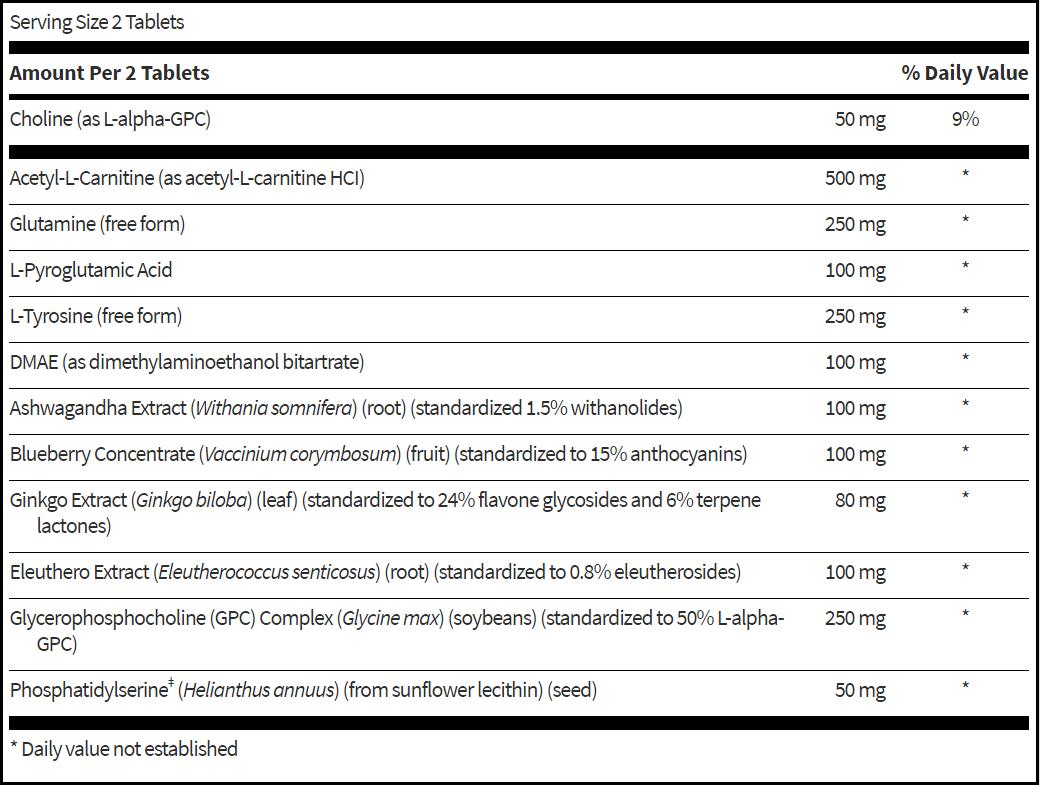Click the Daily value not established footnote
The height and width of the screenshot is (785, 1040).
click(x=124, y=749)
